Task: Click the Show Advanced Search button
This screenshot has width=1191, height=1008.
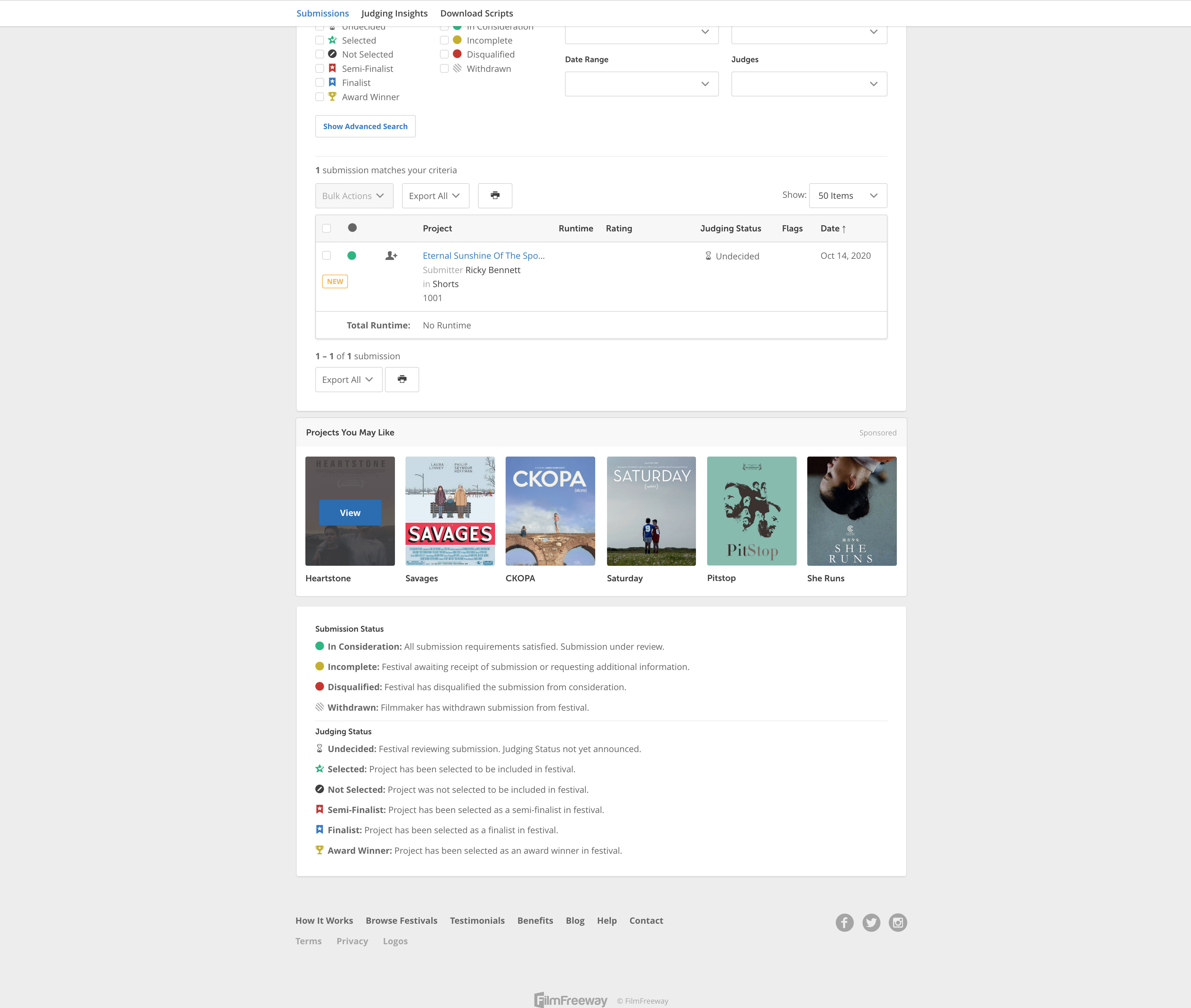Action: [x=365, y=126]
